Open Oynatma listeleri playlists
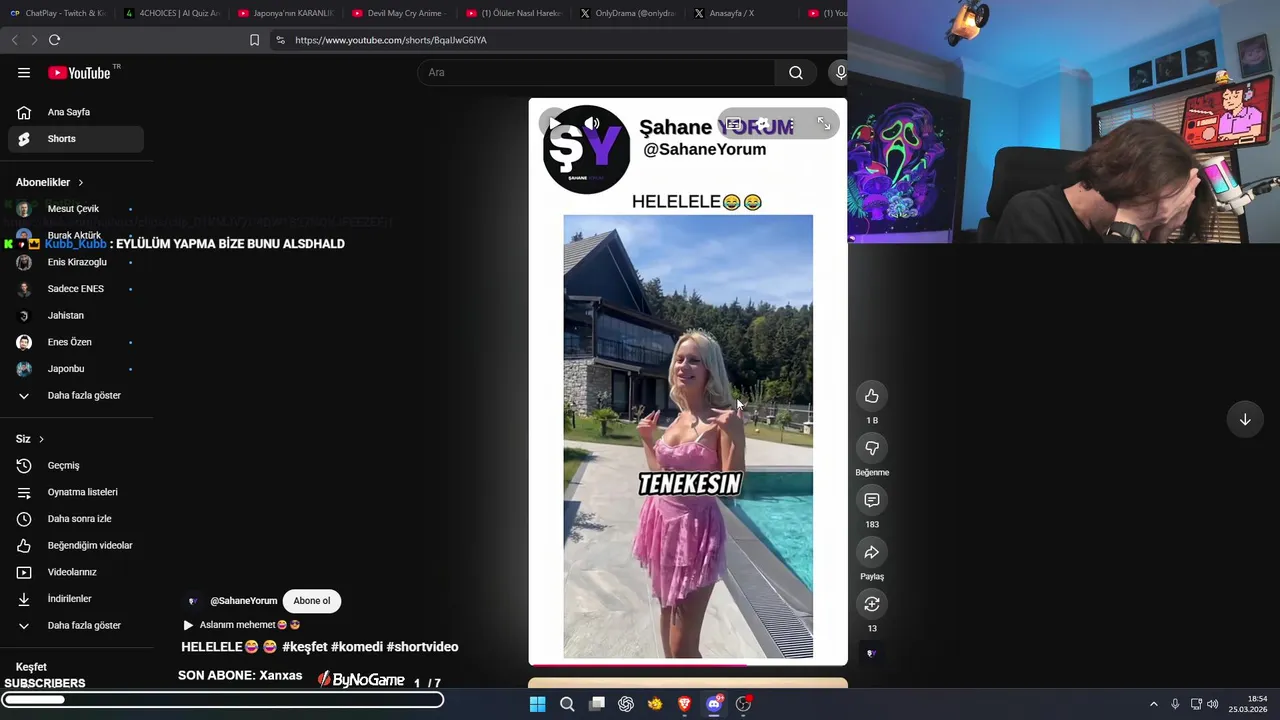This screenshot has width=1280, height=720. point(76,492)
